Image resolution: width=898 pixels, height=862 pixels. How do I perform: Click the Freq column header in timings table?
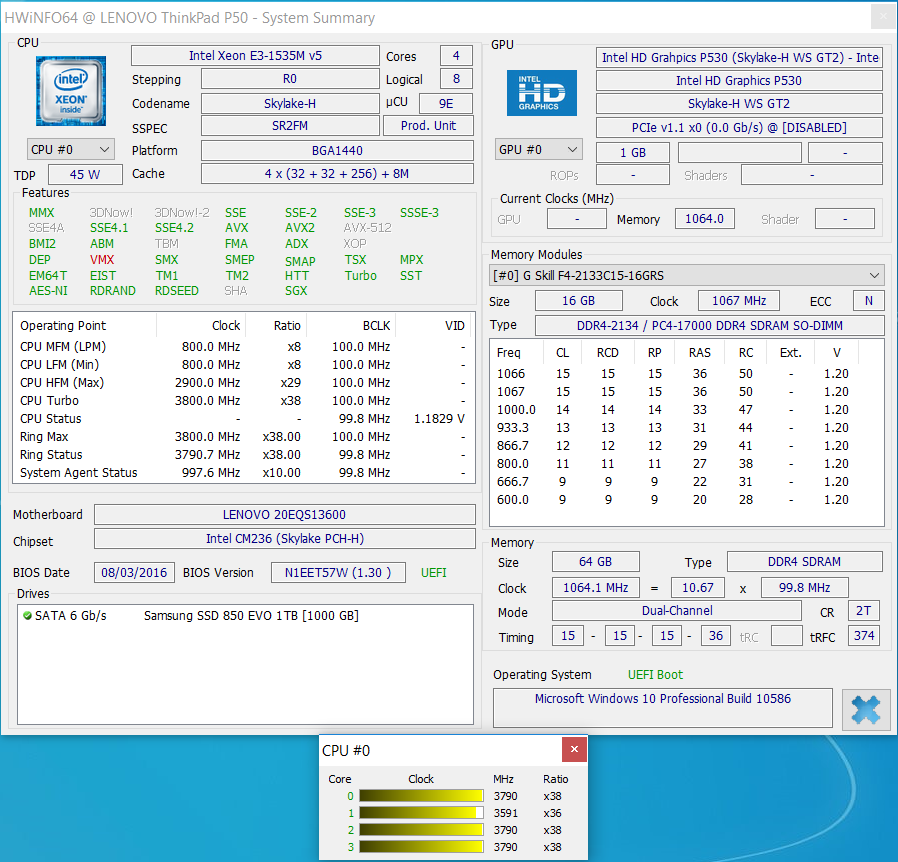click(509, 353)
